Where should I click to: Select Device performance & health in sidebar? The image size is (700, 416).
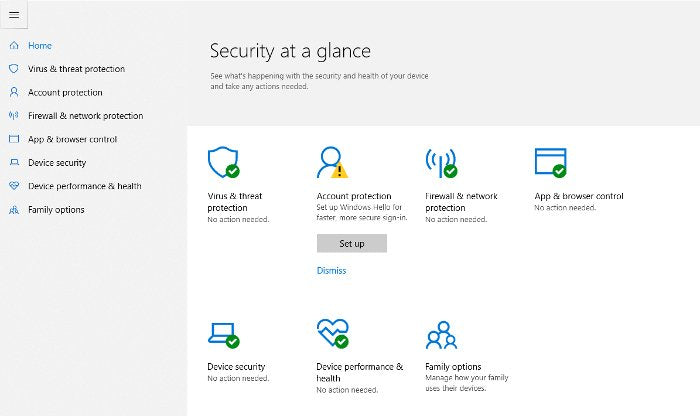click(x=84, y=186)
